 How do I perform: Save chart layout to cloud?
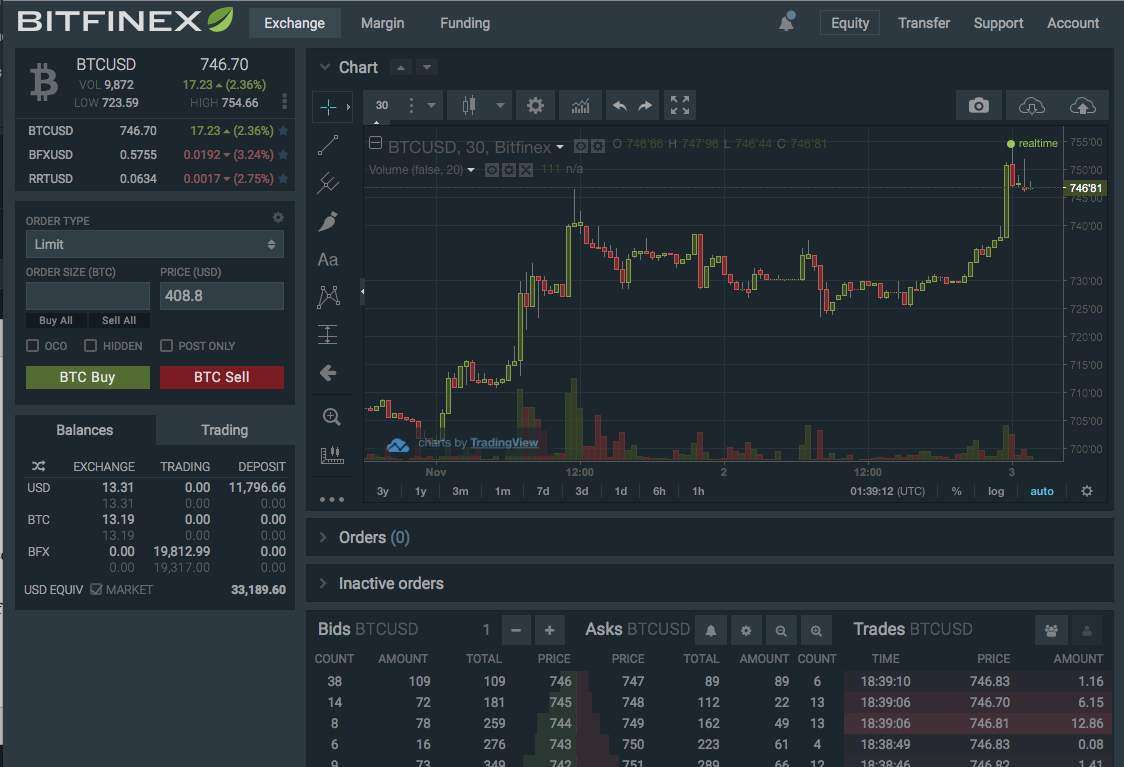1082,106
